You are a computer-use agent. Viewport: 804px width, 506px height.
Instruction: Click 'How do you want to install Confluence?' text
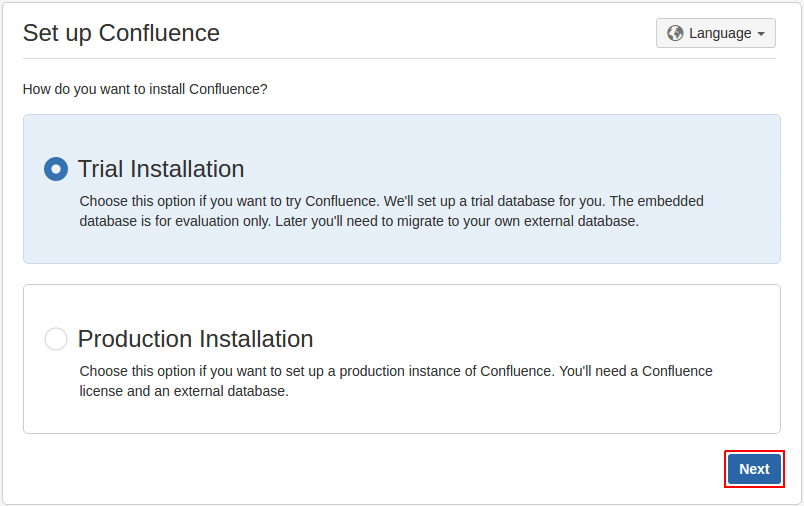point(145,89)
